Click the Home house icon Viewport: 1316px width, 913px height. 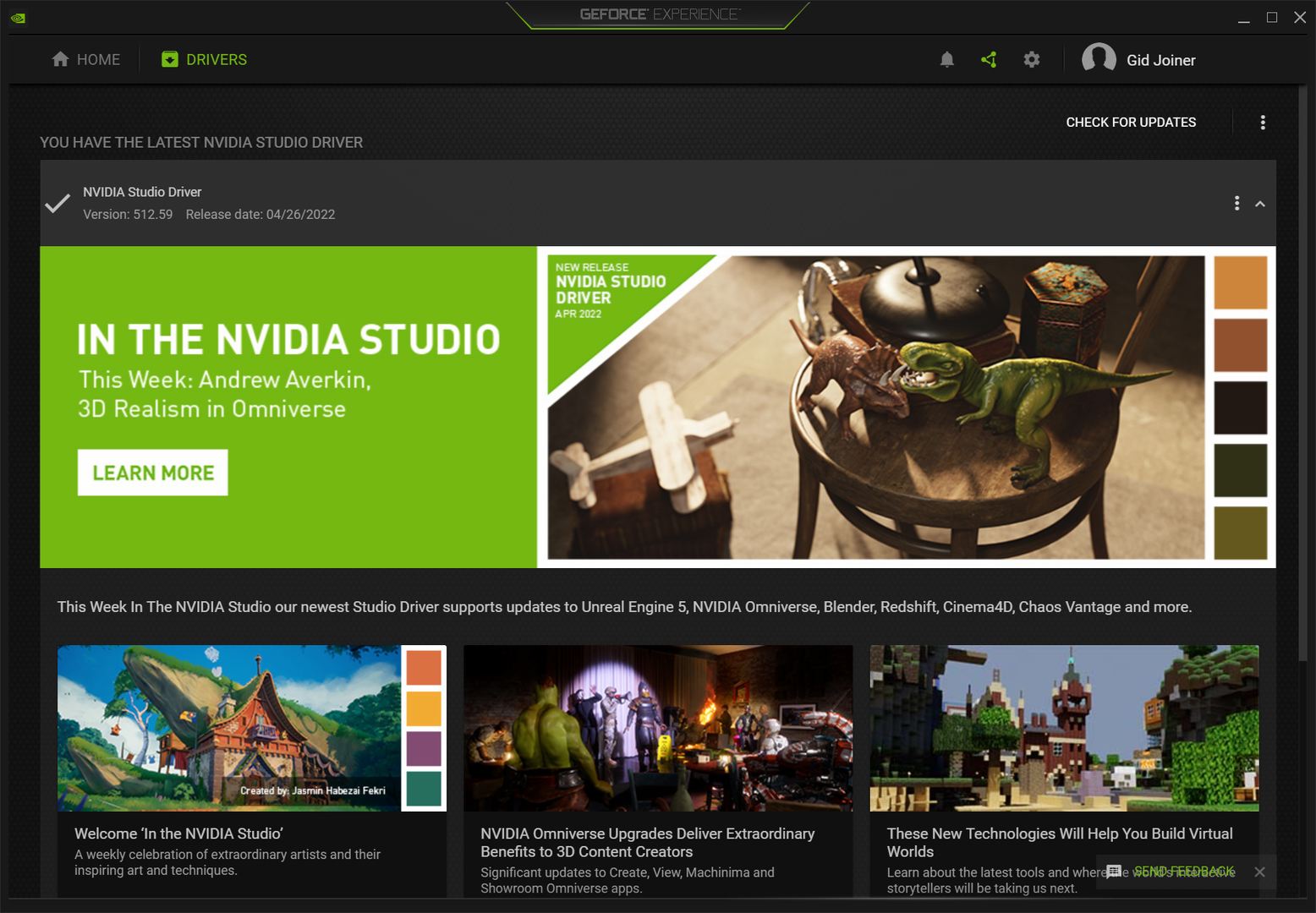tap(60, 59)
